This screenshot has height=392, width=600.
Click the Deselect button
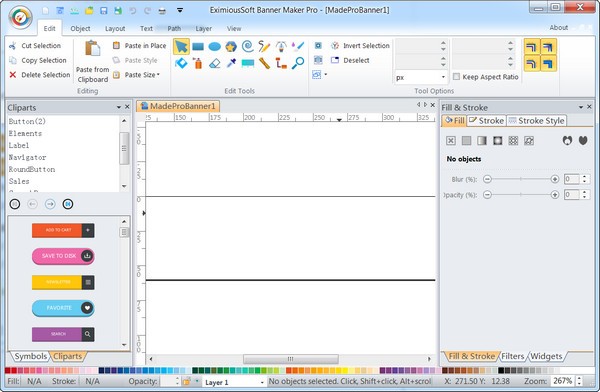pos(350,60)
